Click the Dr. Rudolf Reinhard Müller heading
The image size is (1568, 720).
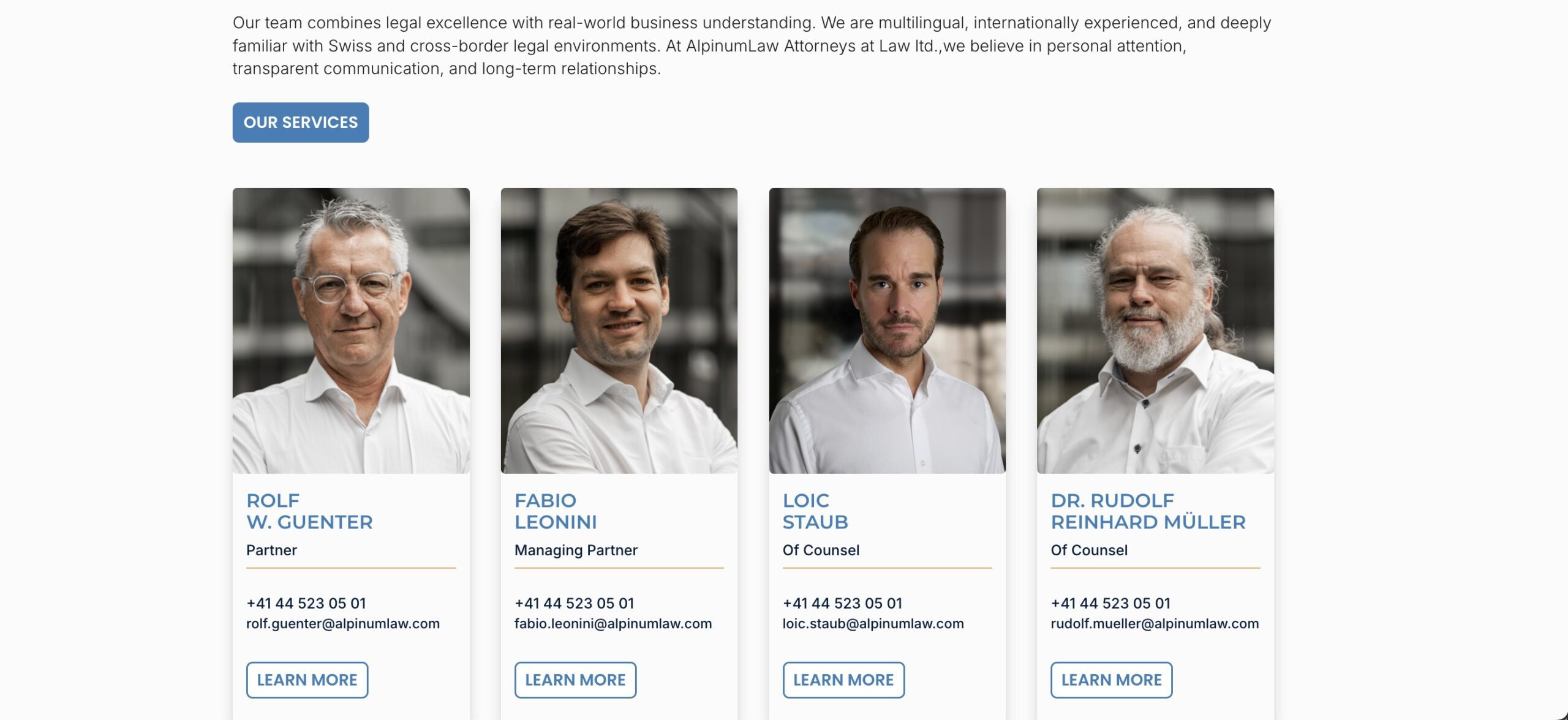[x=1148, y=511]
